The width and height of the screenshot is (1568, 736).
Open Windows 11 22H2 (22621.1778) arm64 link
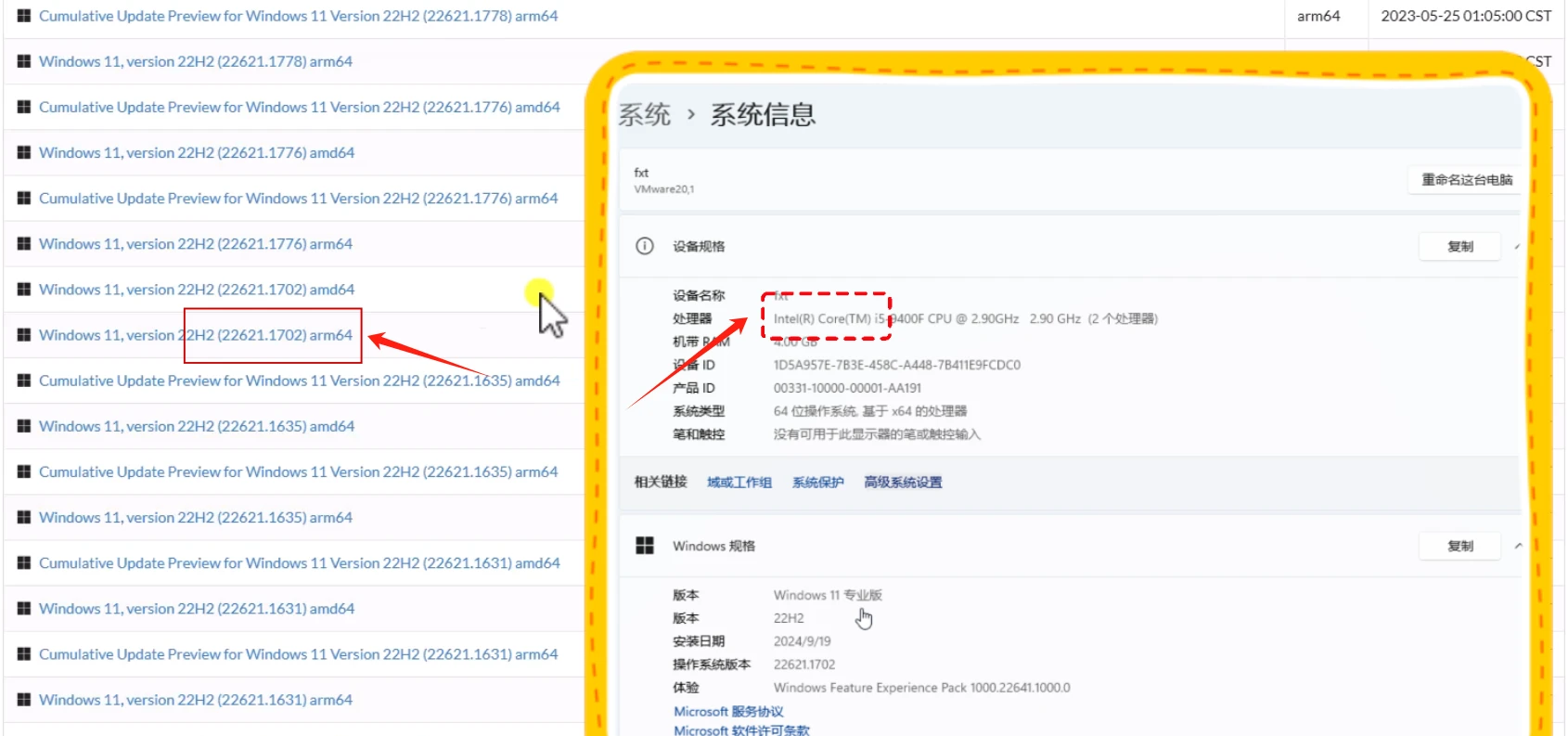click(x=196, y=61)
